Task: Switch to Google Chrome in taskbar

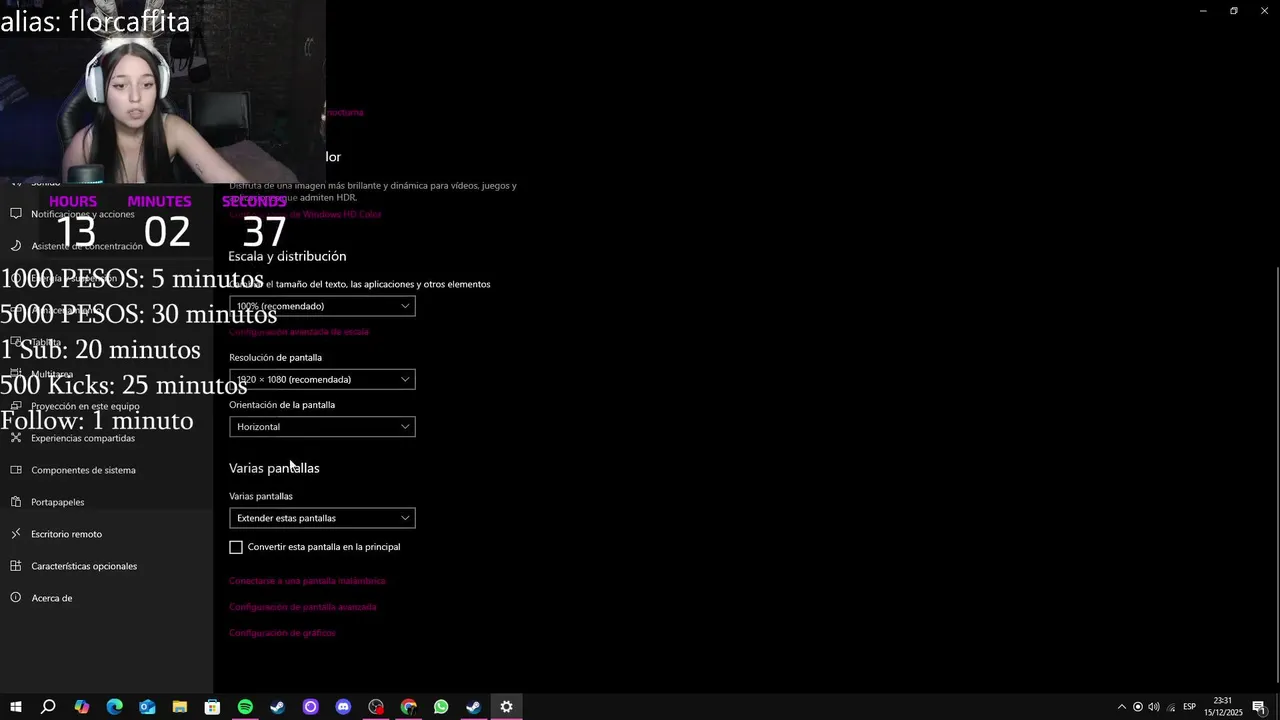Action: point(408,707)
